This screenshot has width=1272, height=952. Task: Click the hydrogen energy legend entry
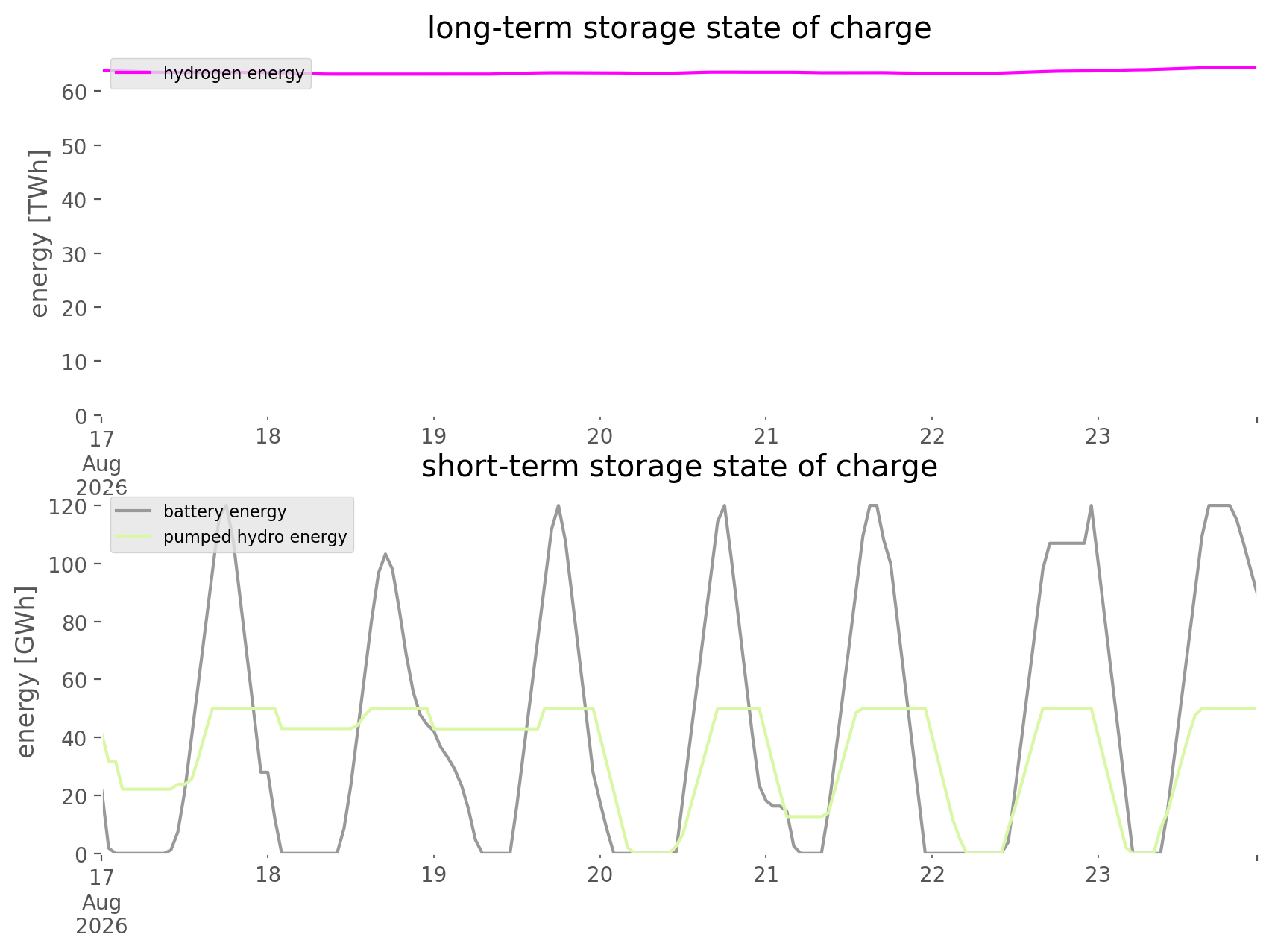pyautogui.click(x=211, y=73)
